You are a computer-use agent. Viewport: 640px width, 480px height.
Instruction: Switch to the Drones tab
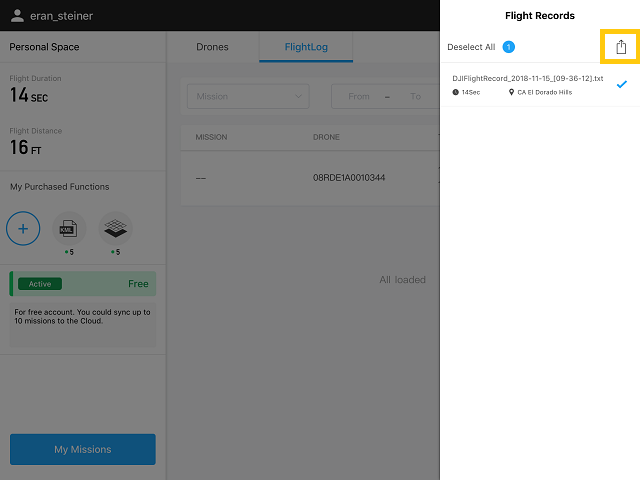click(x=212, y=47)
